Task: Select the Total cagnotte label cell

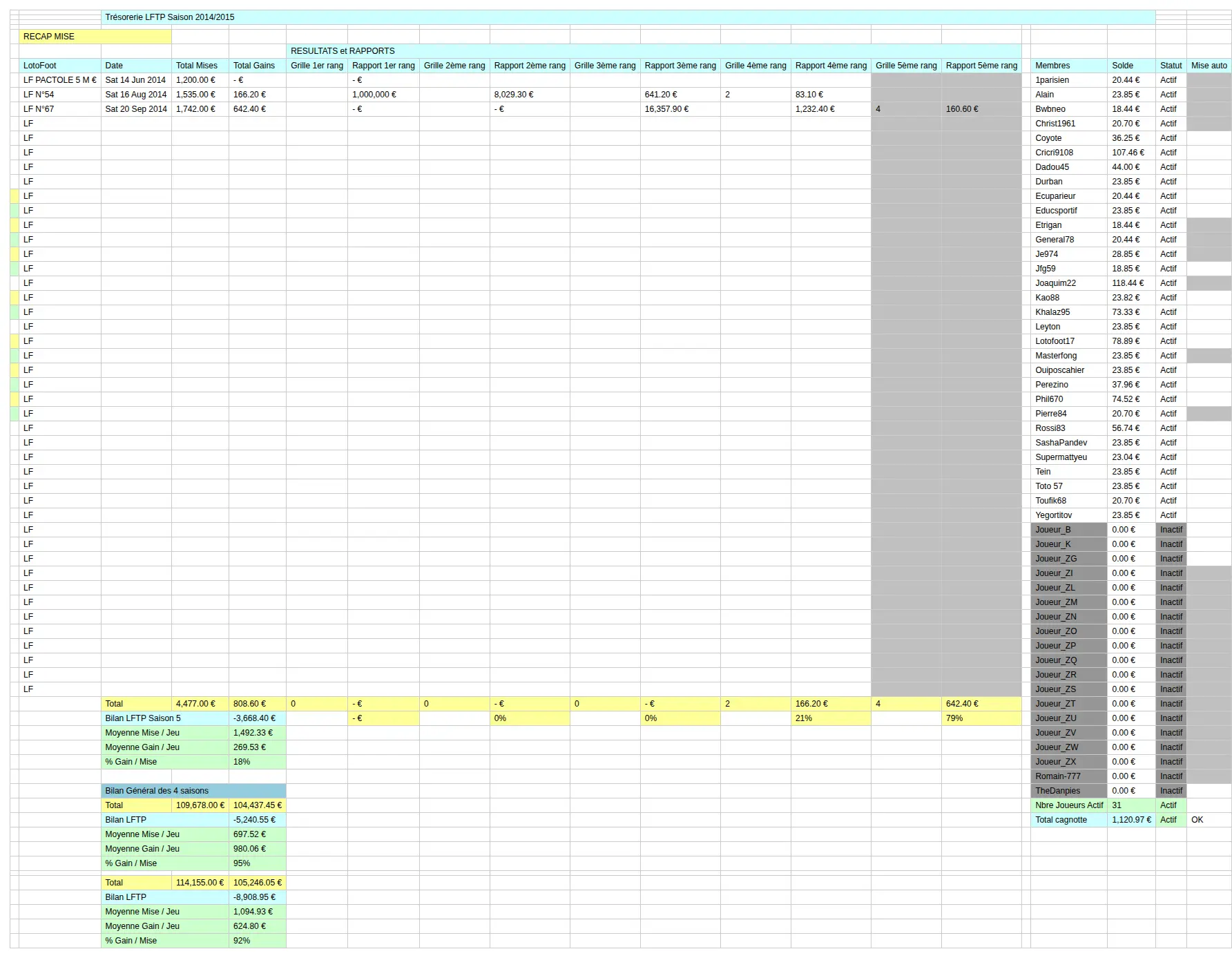Action: pos(1069,820)
